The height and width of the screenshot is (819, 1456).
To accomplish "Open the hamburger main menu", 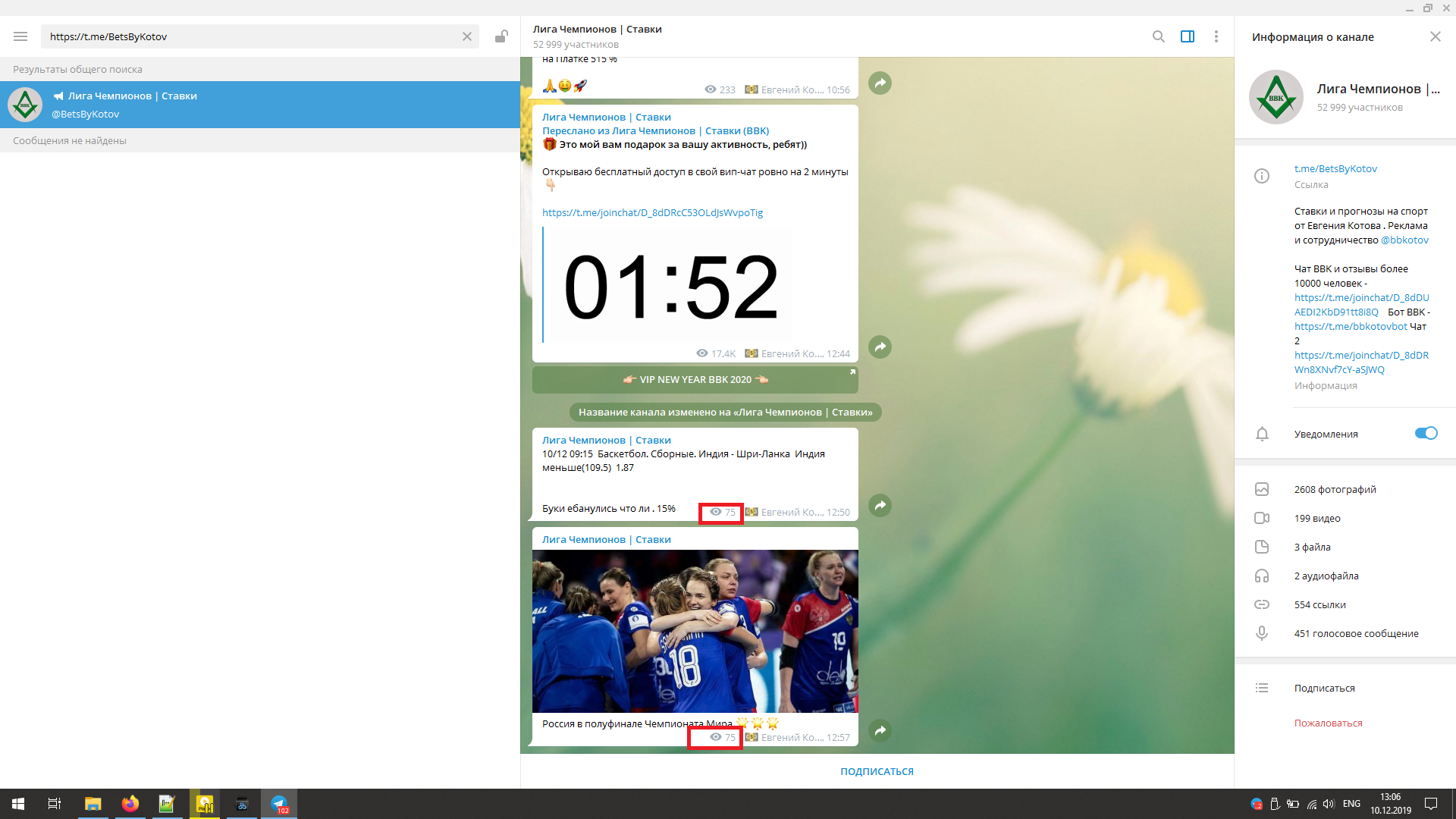I will click(20, 36).
